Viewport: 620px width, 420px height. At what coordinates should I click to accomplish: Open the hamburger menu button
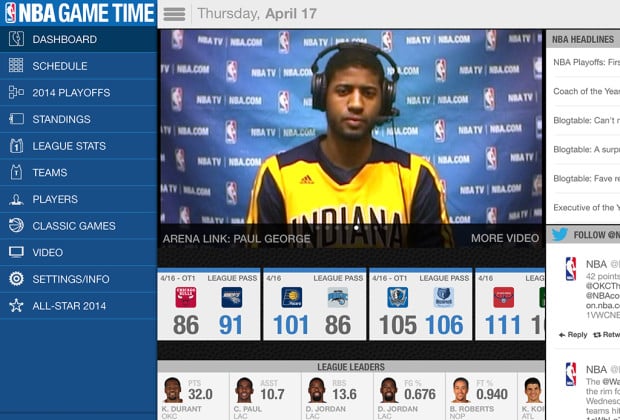pos(174,14)
